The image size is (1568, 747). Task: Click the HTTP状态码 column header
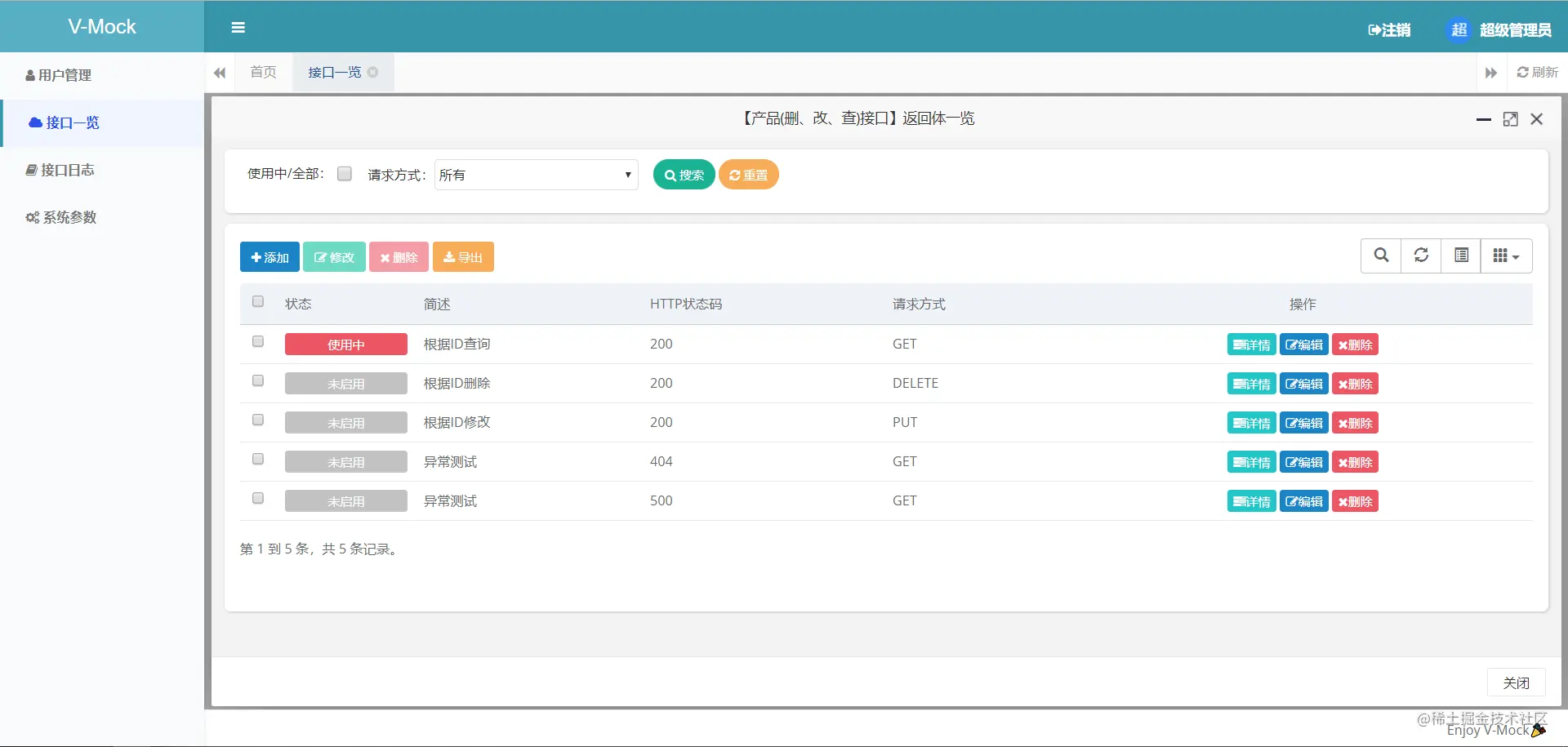click(686, 304)
